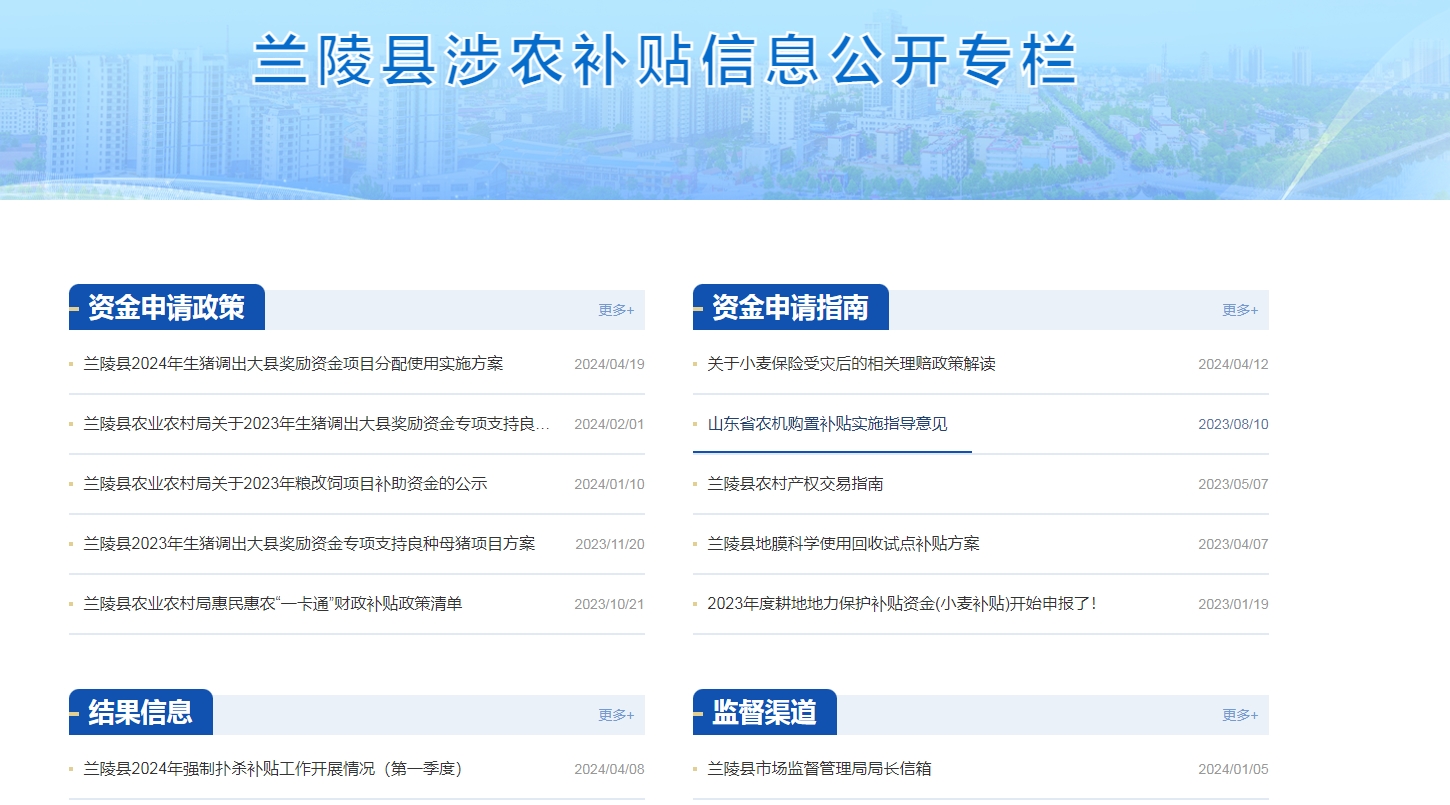Open 关于小麦保险受灾后的相关理赔政策解读
The image size is (1450, 805).
coord(851,364)
